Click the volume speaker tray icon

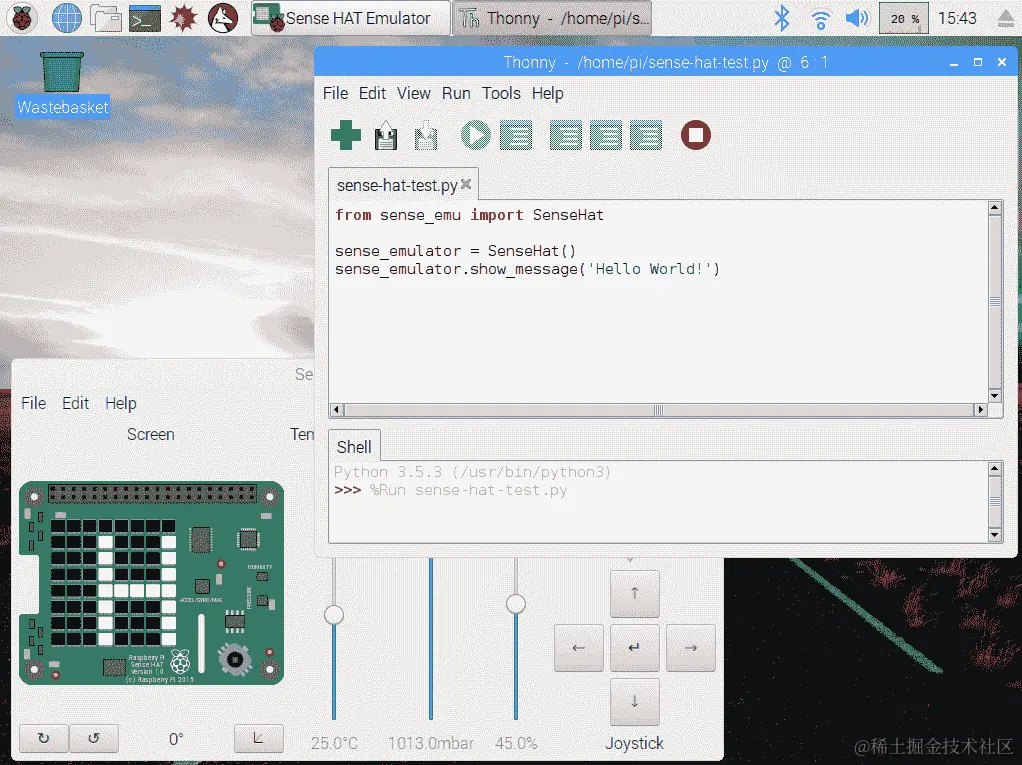(x=857, y=18)
